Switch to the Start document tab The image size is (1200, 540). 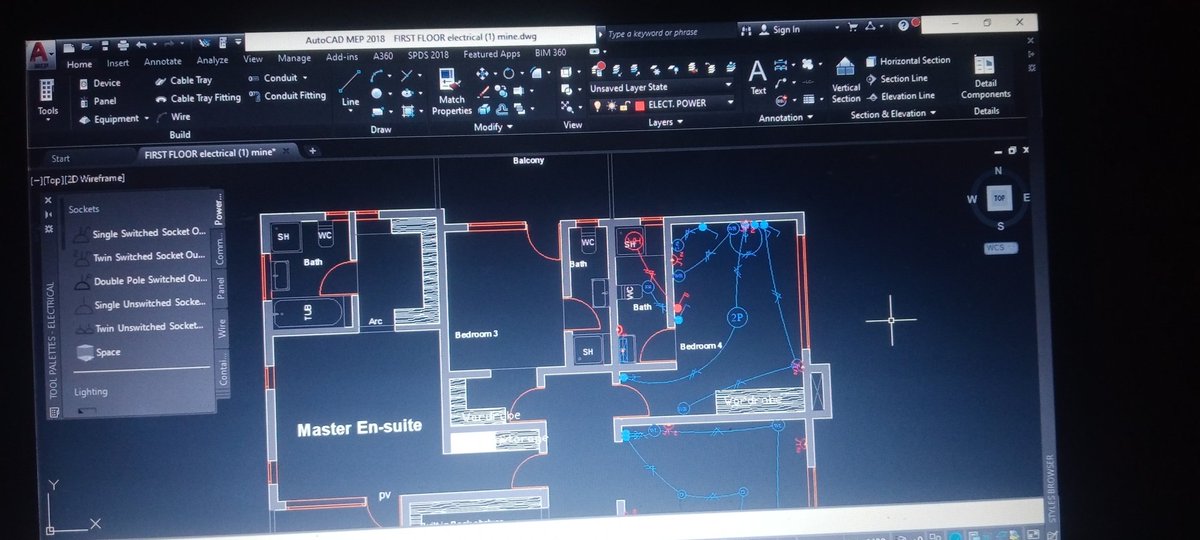pyautogui.click(x=61, y=158)
